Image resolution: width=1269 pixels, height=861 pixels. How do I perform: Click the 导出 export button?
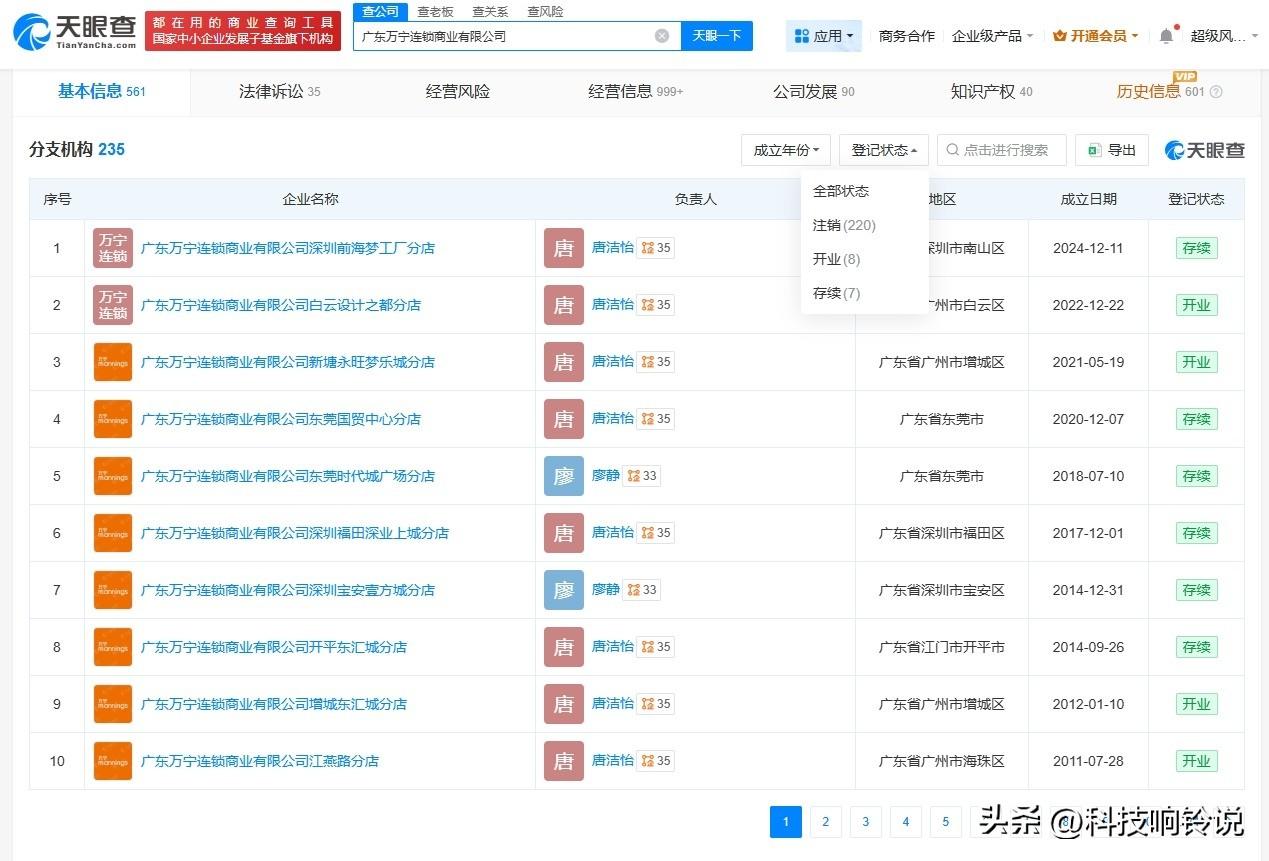1111,150
